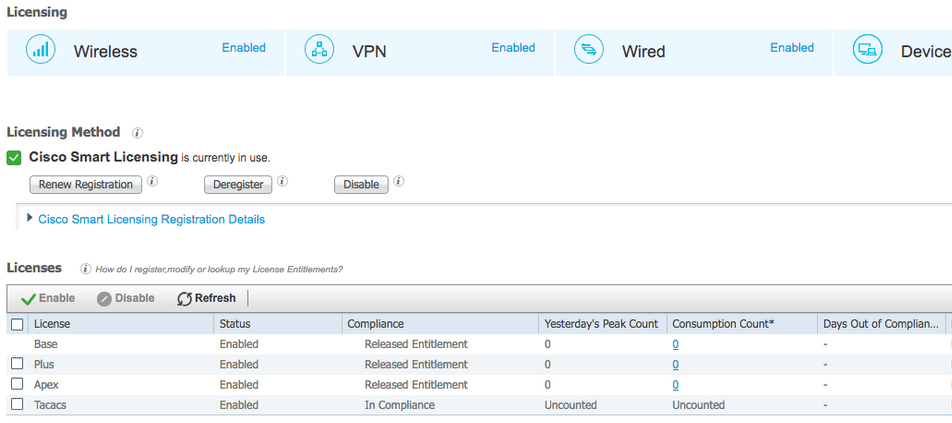Click Refresh in the licenses toolbar

pyautogui.click(x=206, y=299)
